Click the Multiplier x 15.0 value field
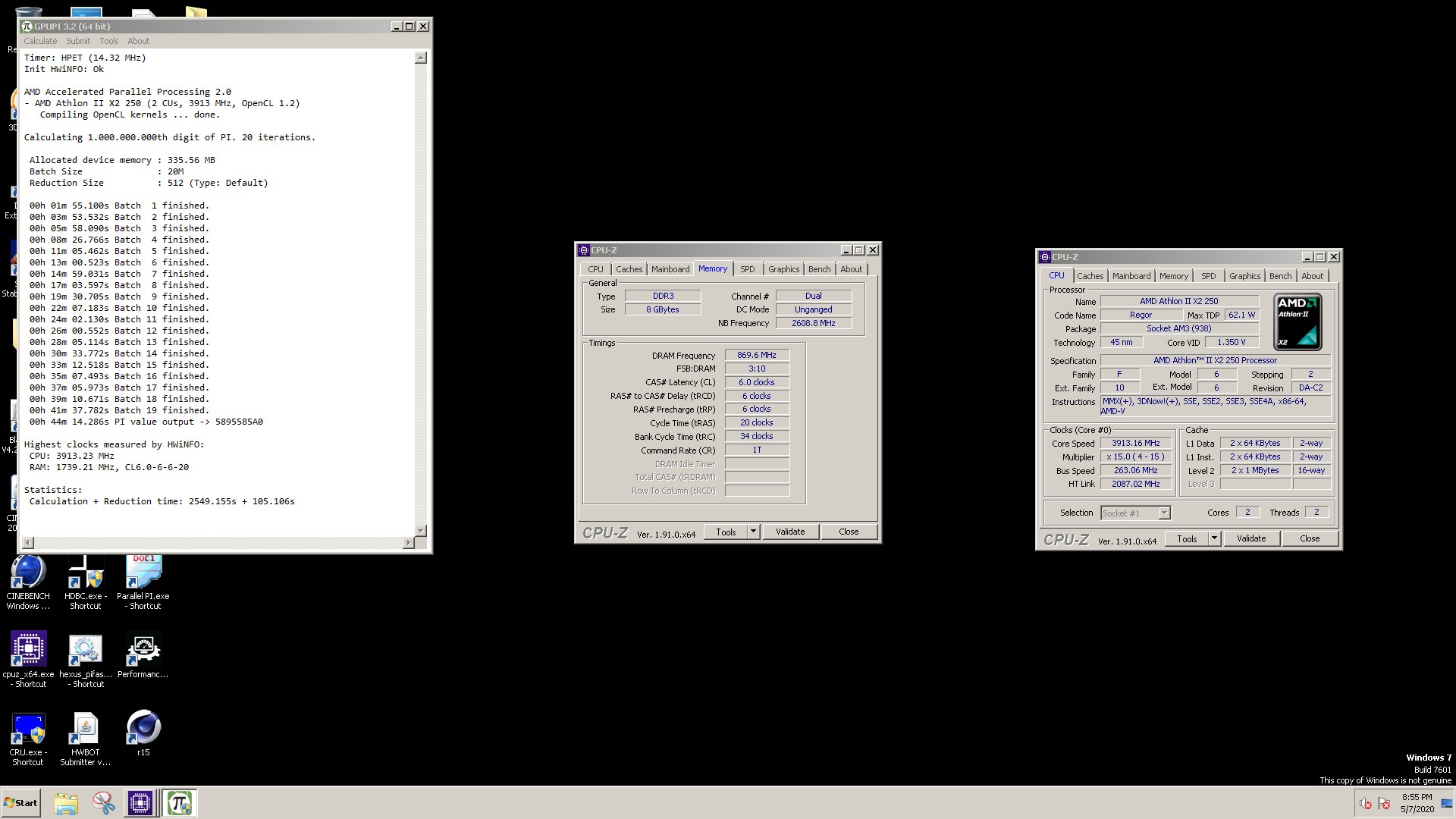This screenshot has width=1456, height=819. coord(1136,457)
